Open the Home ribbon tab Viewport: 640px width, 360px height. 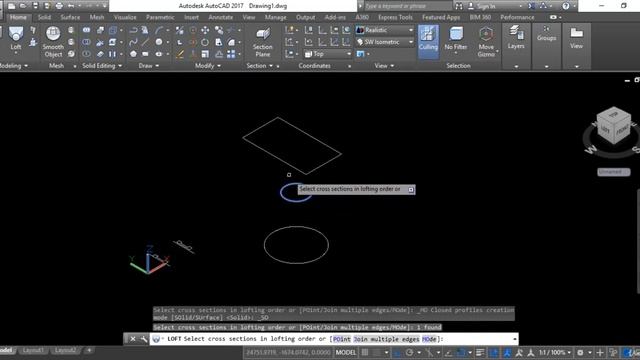tap(18, 17)
